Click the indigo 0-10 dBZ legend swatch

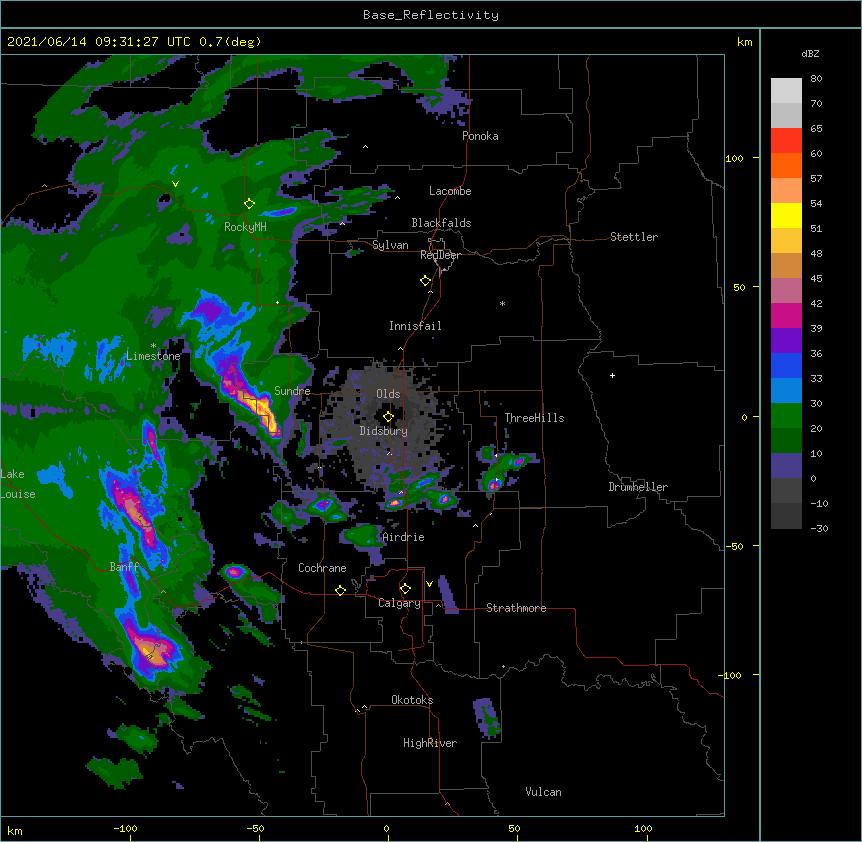(786, 466)
